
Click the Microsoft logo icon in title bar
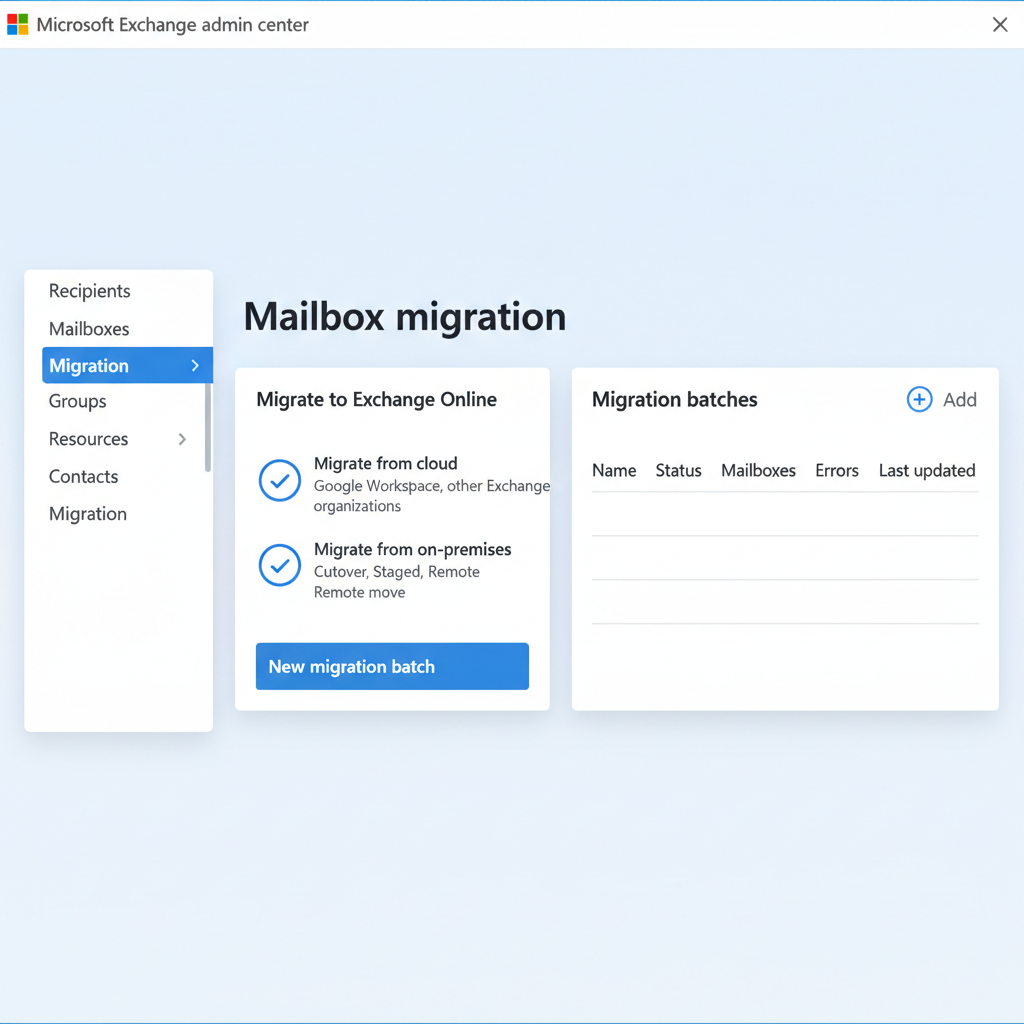(18, 24)
